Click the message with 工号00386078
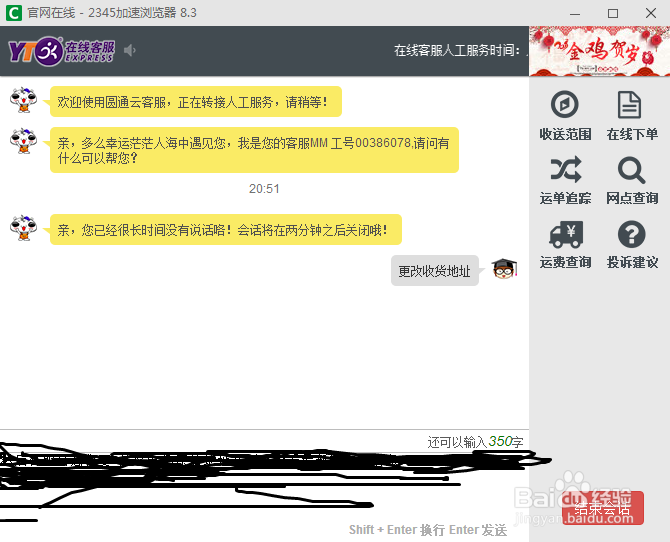The image size is (670, 542). pos(254,150)
